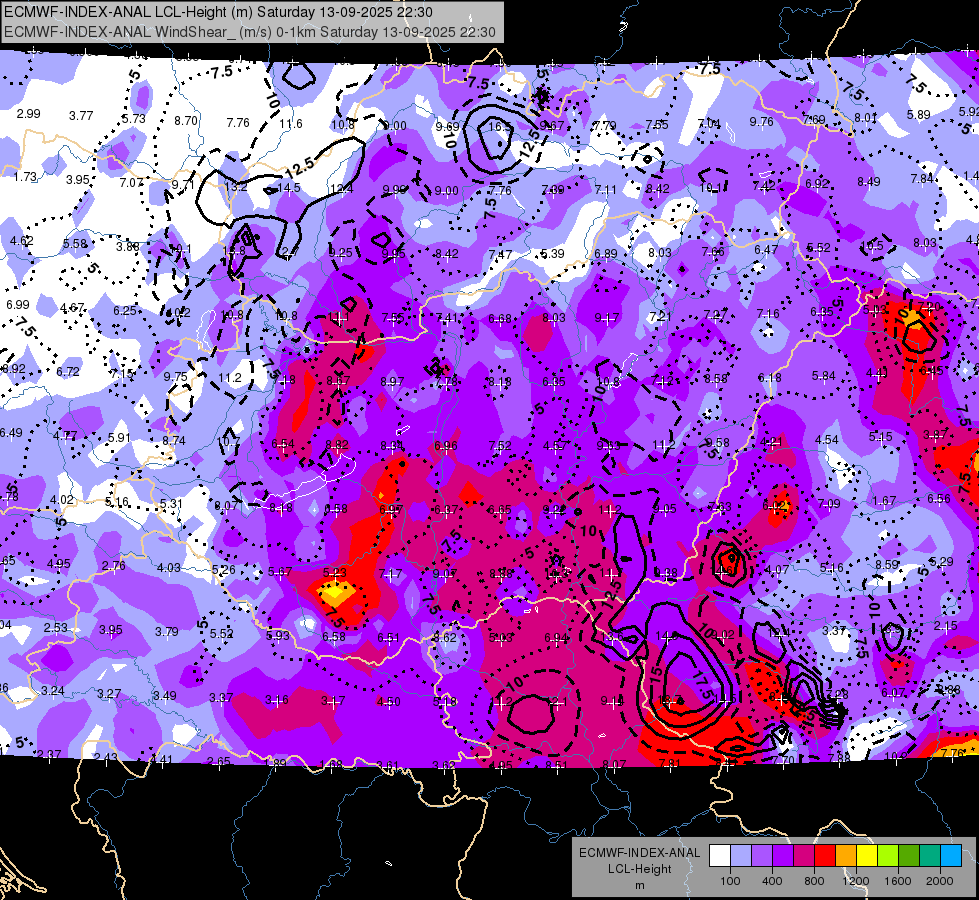Click the wind shear value 9.76
The height and width of the screenshot is (900, 979).
pos(762,122)
